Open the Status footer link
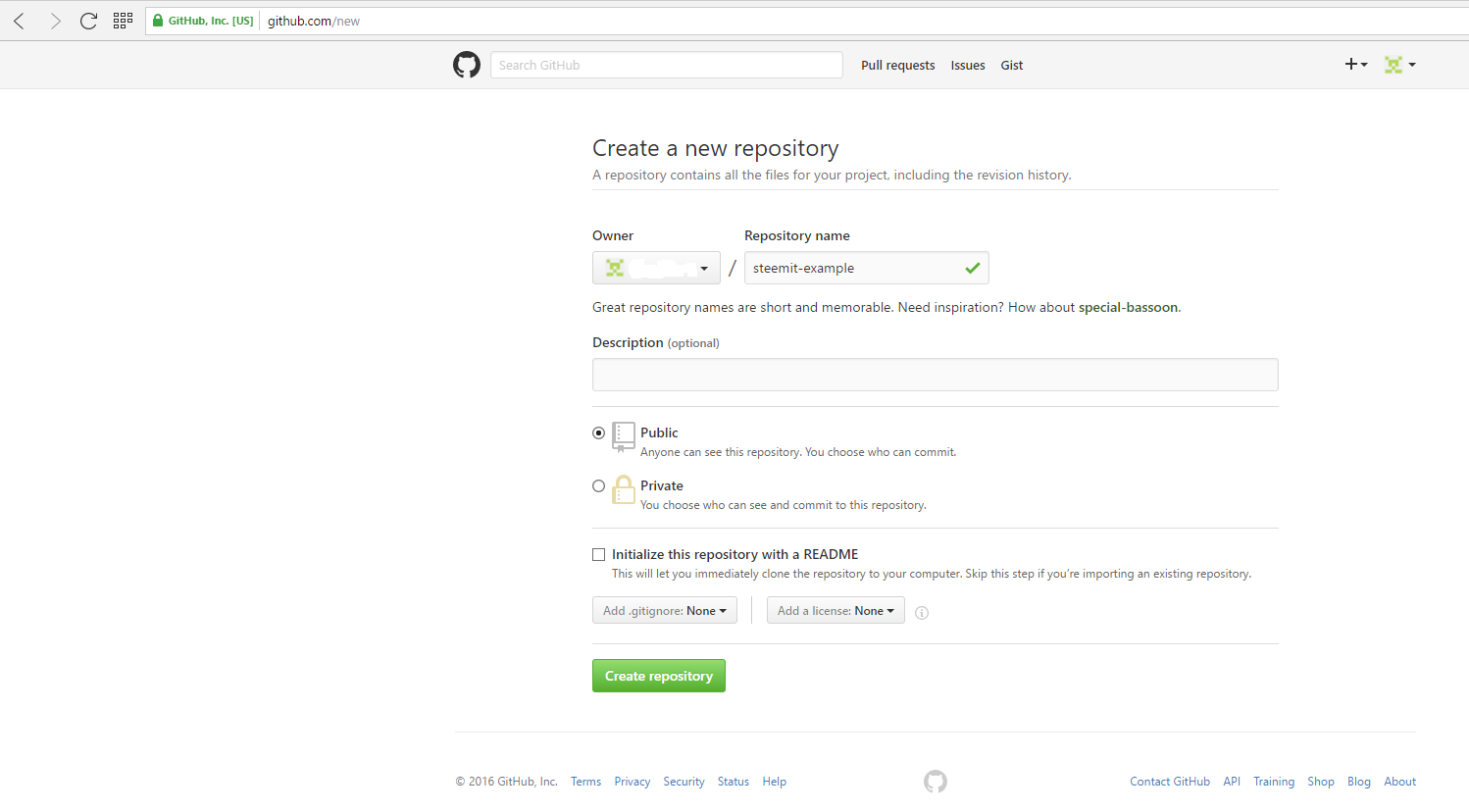This screenshot has width=1469, height=812. point(734,782)
